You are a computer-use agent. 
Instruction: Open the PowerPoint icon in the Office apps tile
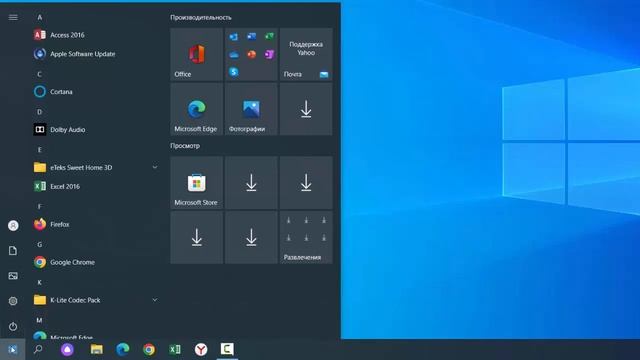click(251, 54)
